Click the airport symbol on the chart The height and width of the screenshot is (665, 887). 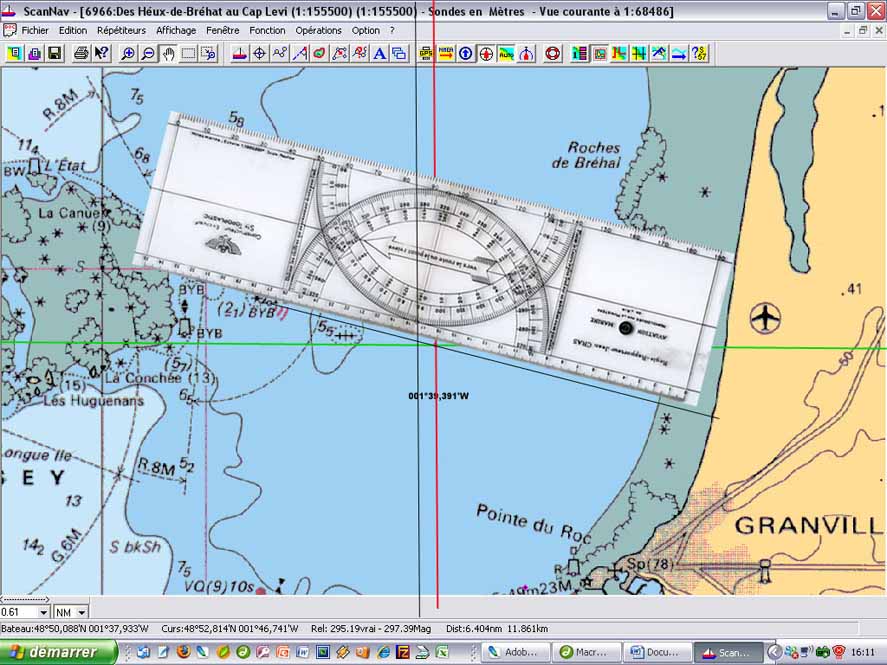point(765,317)
